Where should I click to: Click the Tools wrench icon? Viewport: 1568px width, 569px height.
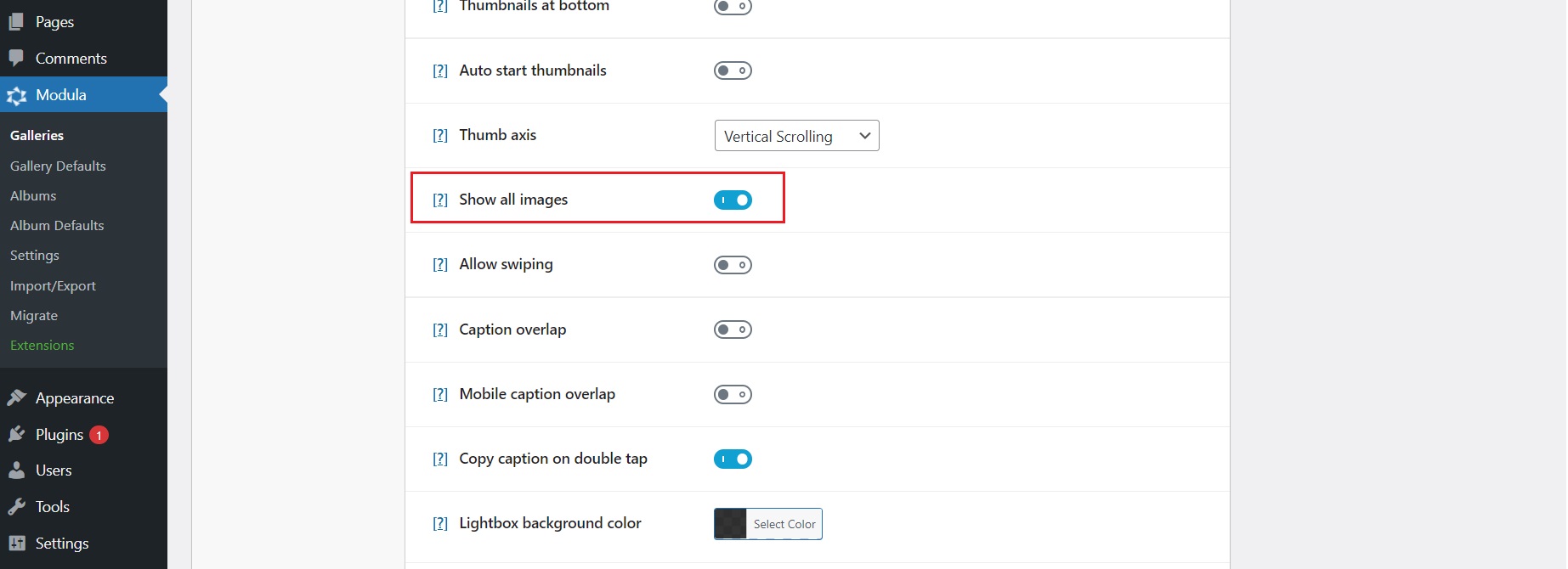(17, 507)
